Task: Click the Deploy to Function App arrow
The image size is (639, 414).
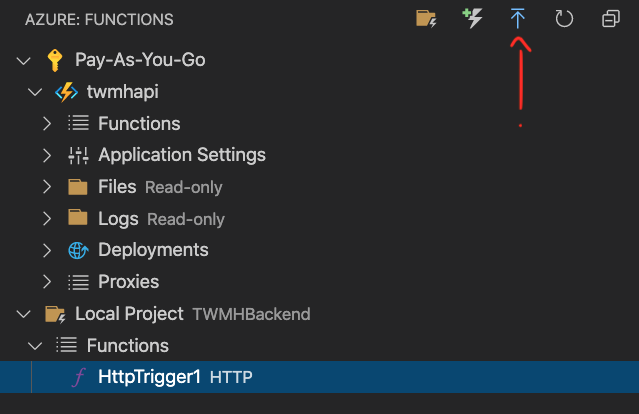Action: click(518, 18)
